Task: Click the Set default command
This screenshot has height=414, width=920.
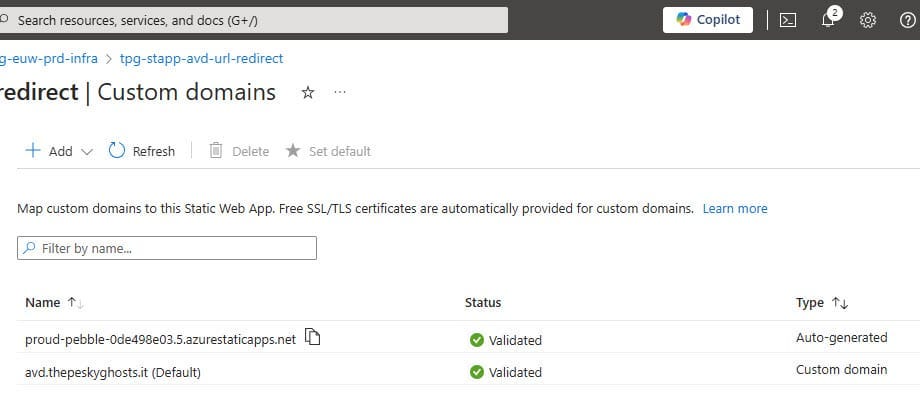Action: coord(328,151)
